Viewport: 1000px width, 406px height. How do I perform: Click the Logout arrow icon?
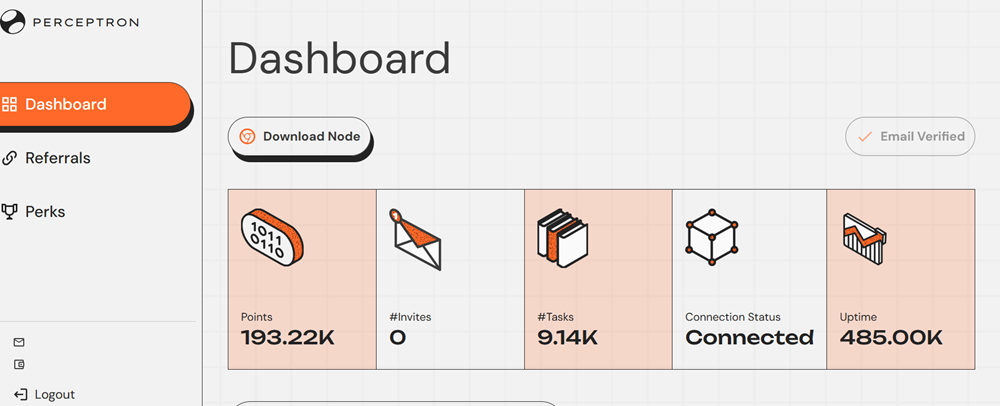[x=20, y=395]
